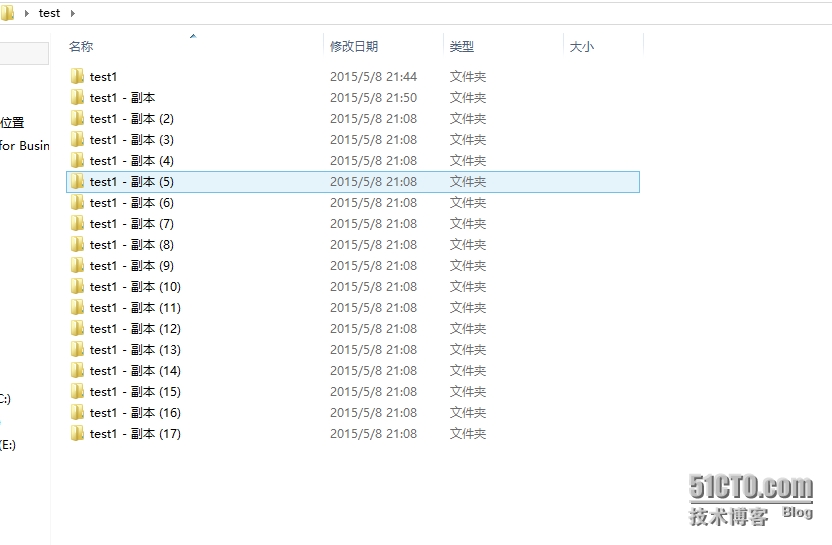Click folder icon of test1 - 副本 (17)
This screenshot has height=545, width=832.
pos(77,434)
